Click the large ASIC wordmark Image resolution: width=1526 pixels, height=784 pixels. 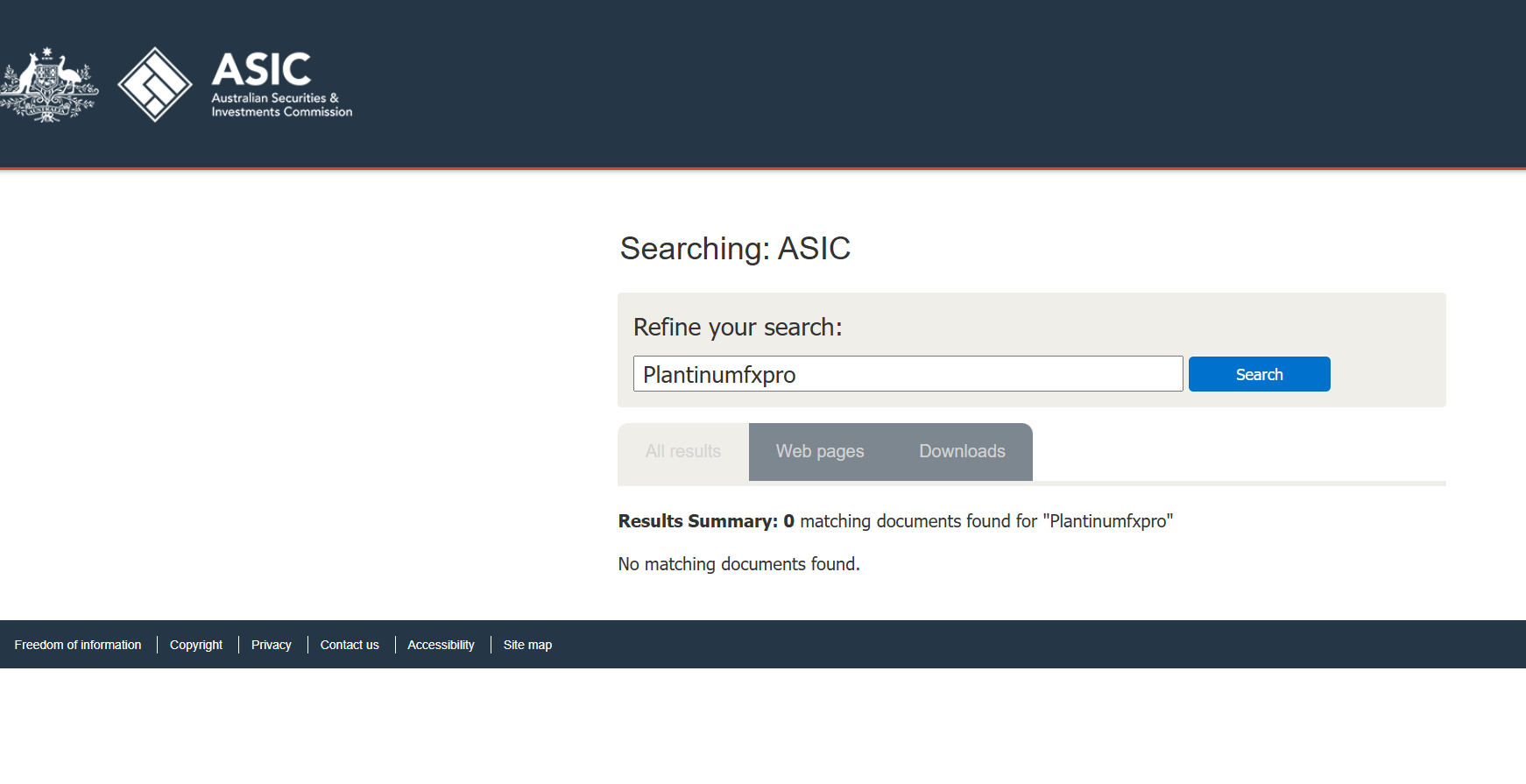pyautogui.click(x=261, y=69)
